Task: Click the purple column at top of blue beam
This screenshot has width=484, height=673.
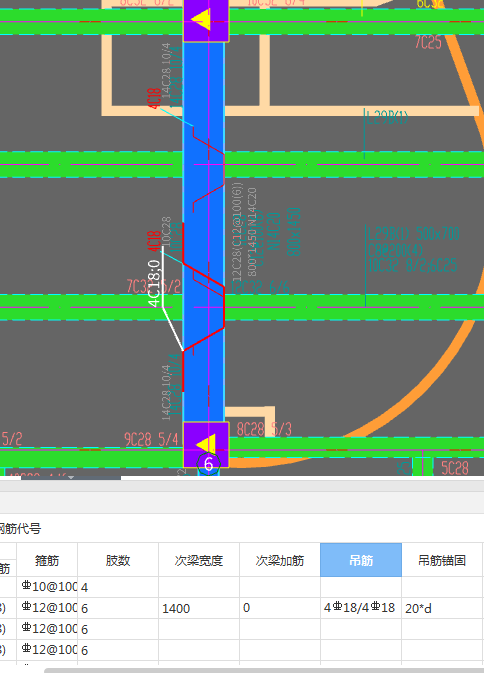Action: pyautogui.click(x=206, y=21)
